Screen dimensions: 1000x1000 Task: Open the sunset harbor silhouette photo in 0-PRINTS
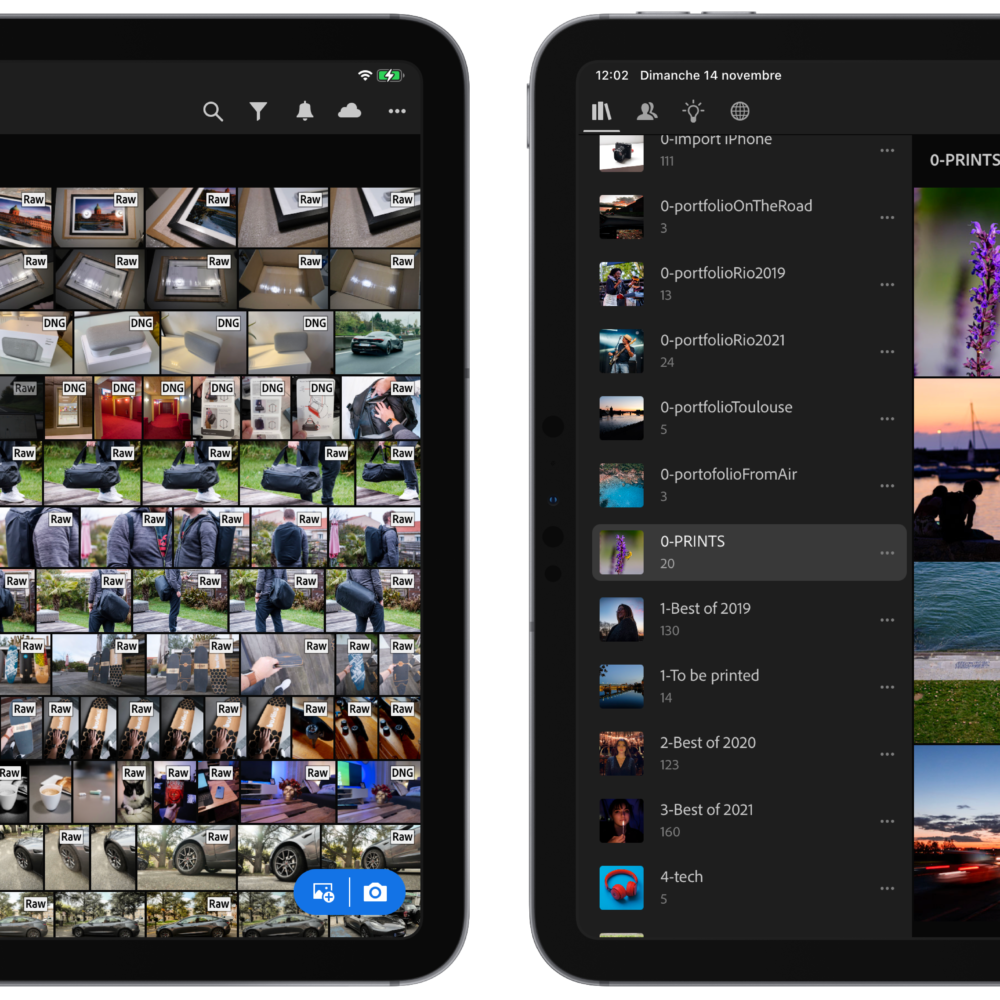pos(957,470)
